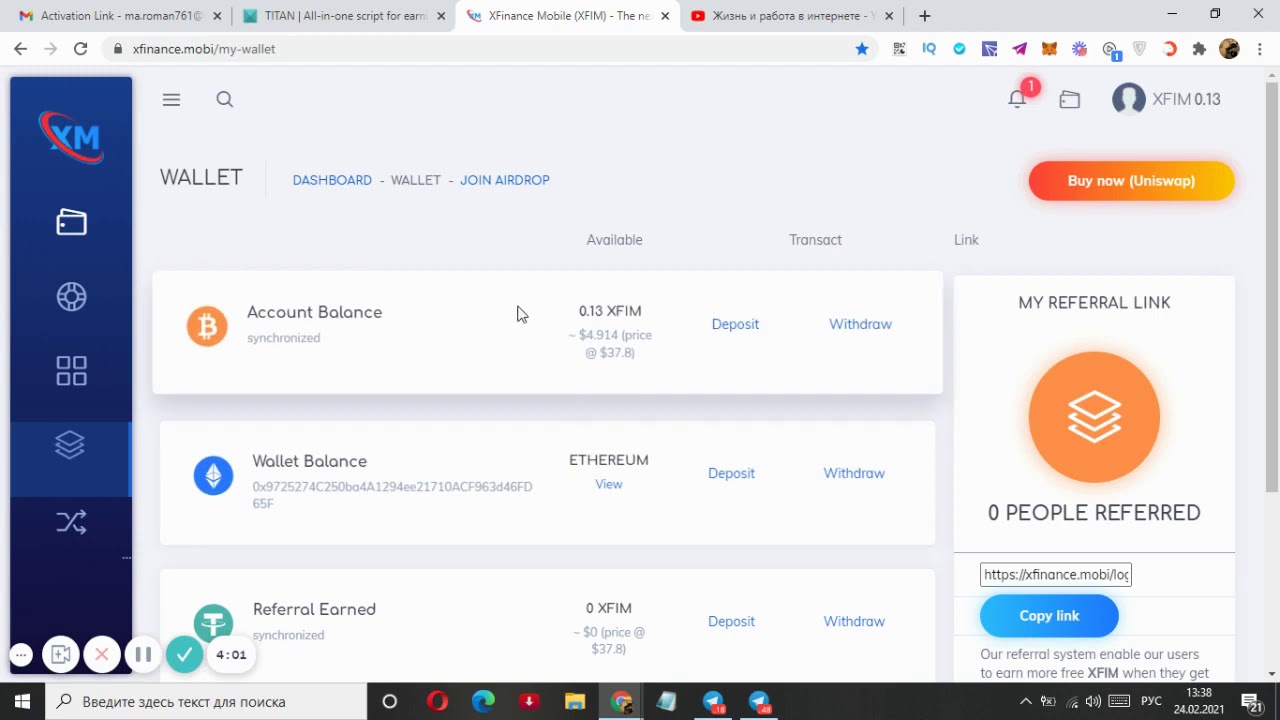Click the volume speaker tray icon
This screenshot has width=1280, height=720.
(1093, 701)
